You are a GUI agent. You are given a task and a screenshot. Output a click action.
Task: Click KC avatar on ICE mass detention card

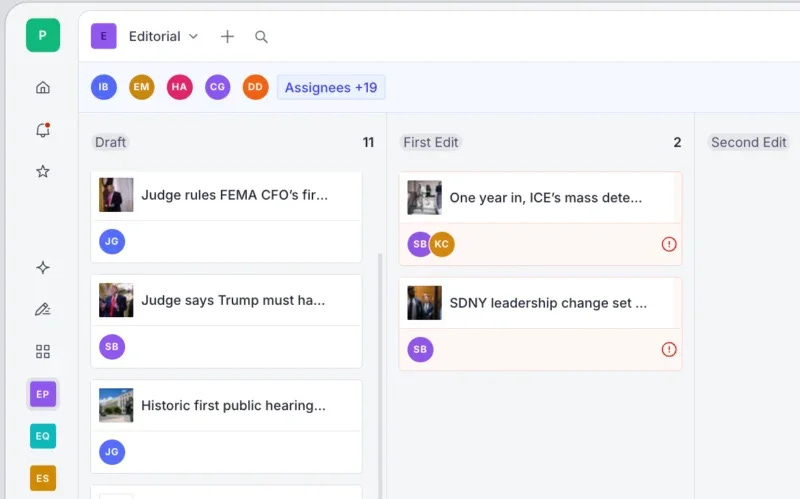pos(442,244)
